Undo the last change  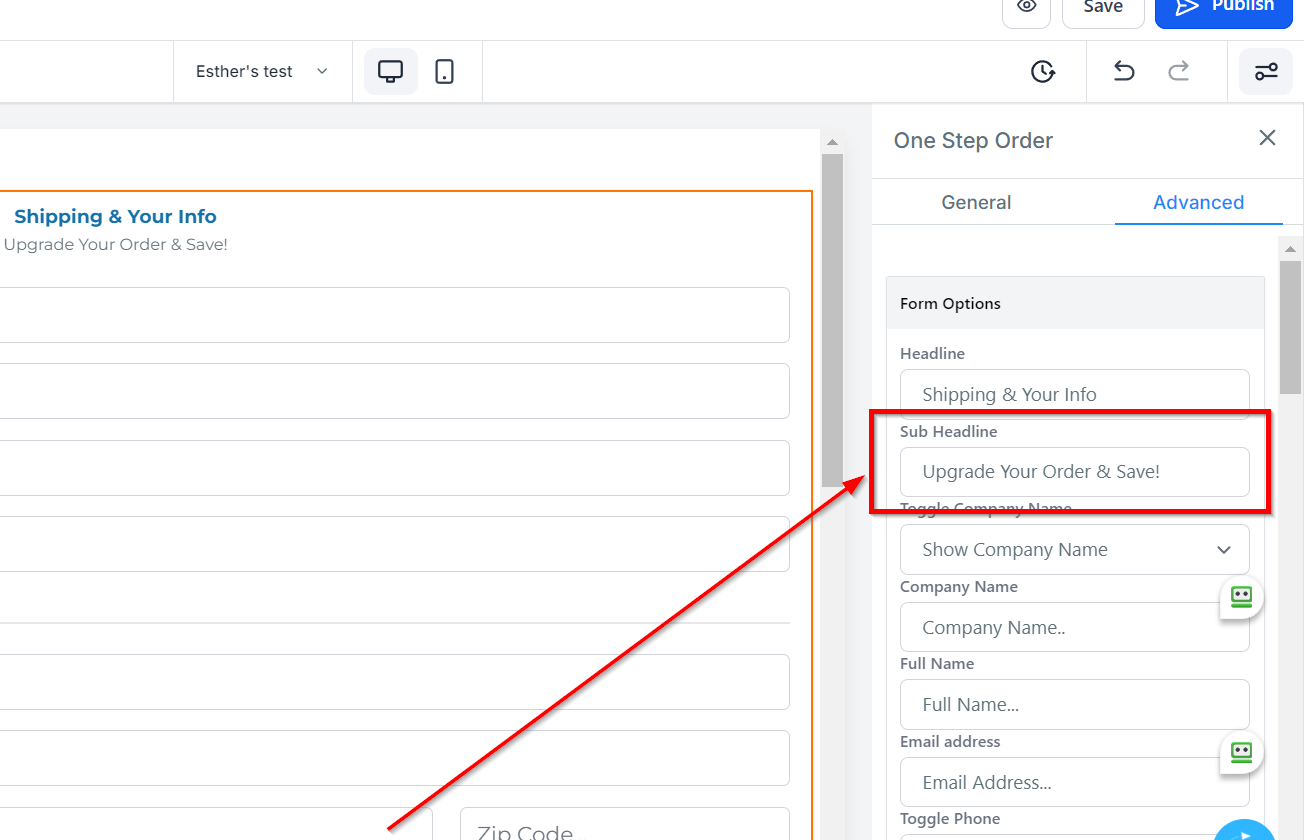point(1124,71)
